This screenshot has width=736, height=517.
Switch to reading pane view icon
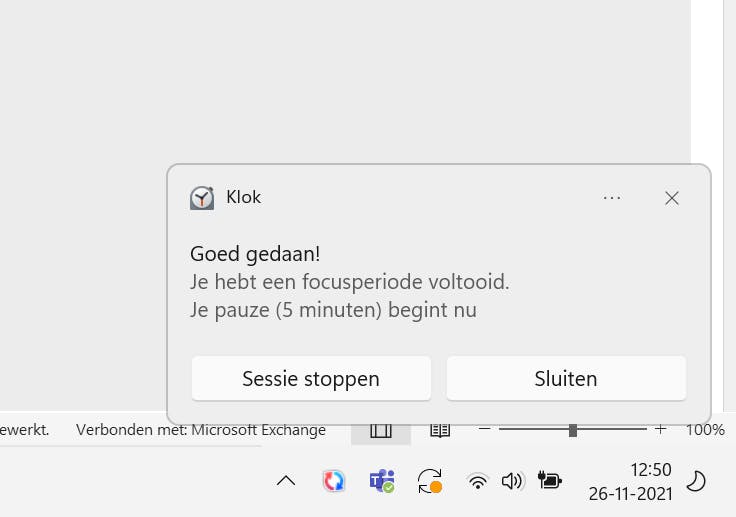click(x=440, y=430)
